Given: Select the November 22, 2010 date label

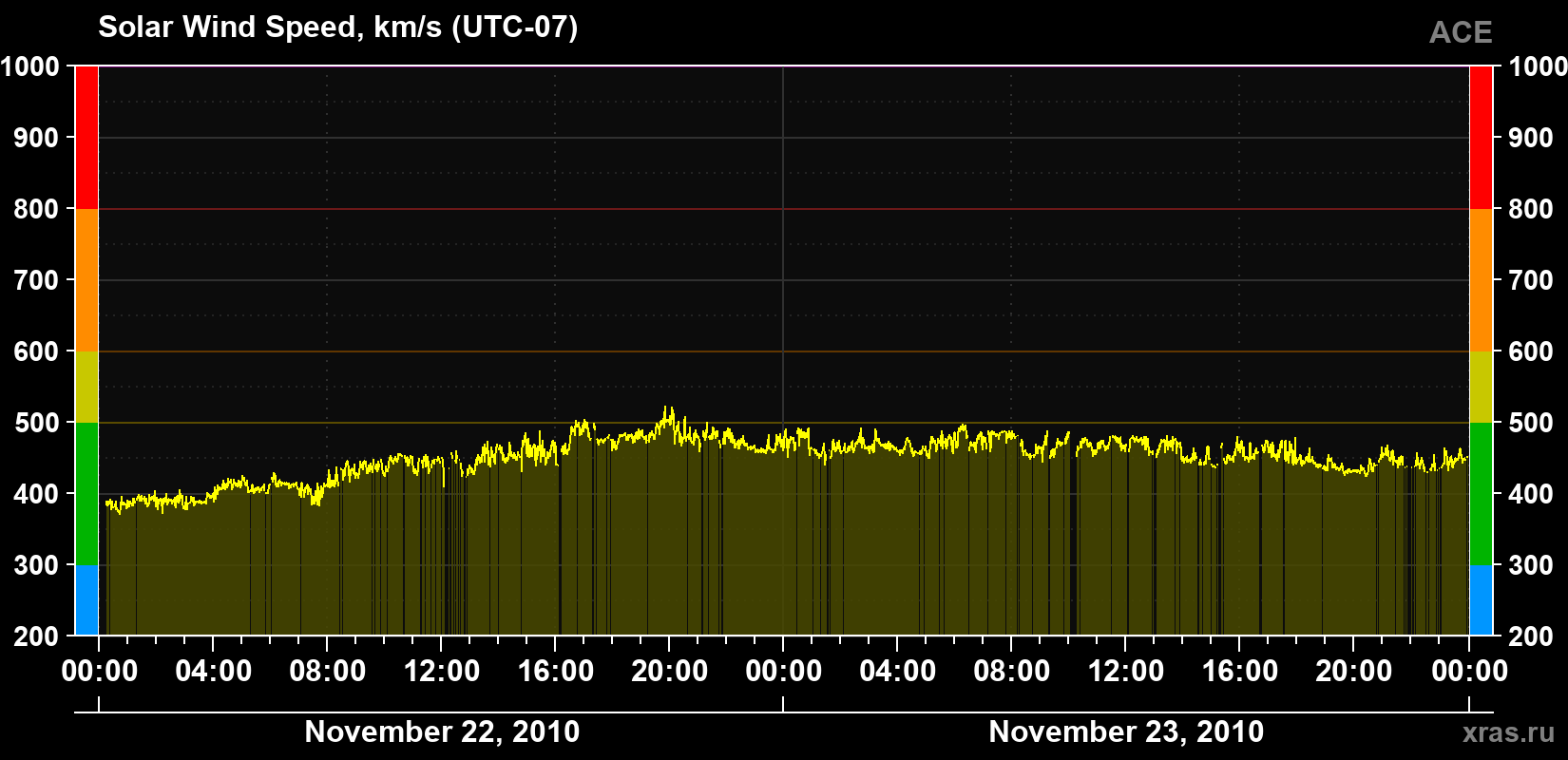Looking at the screenshot, I should pos(442,731).
